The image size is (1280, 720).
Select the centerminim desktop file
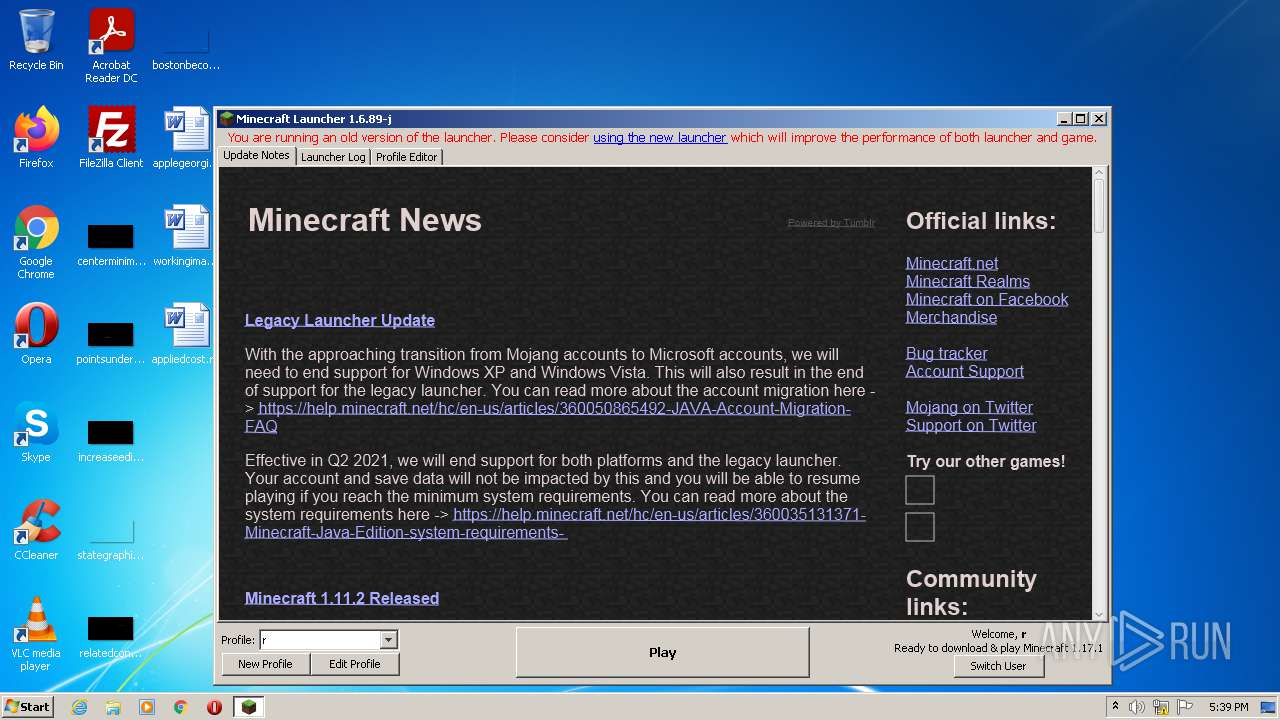click(111, 243)
